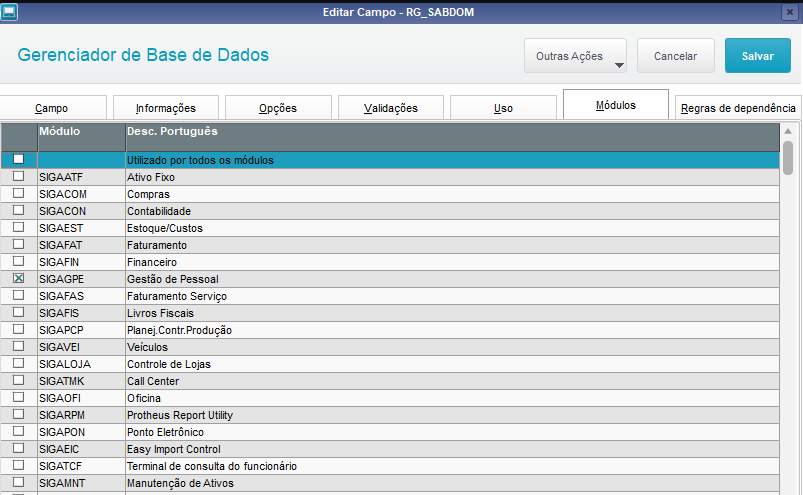The width and height of the screenshot is (803, 495).
Task: Click 'Terminal de consulta do funcionário' cell
Action: [453, 466]
